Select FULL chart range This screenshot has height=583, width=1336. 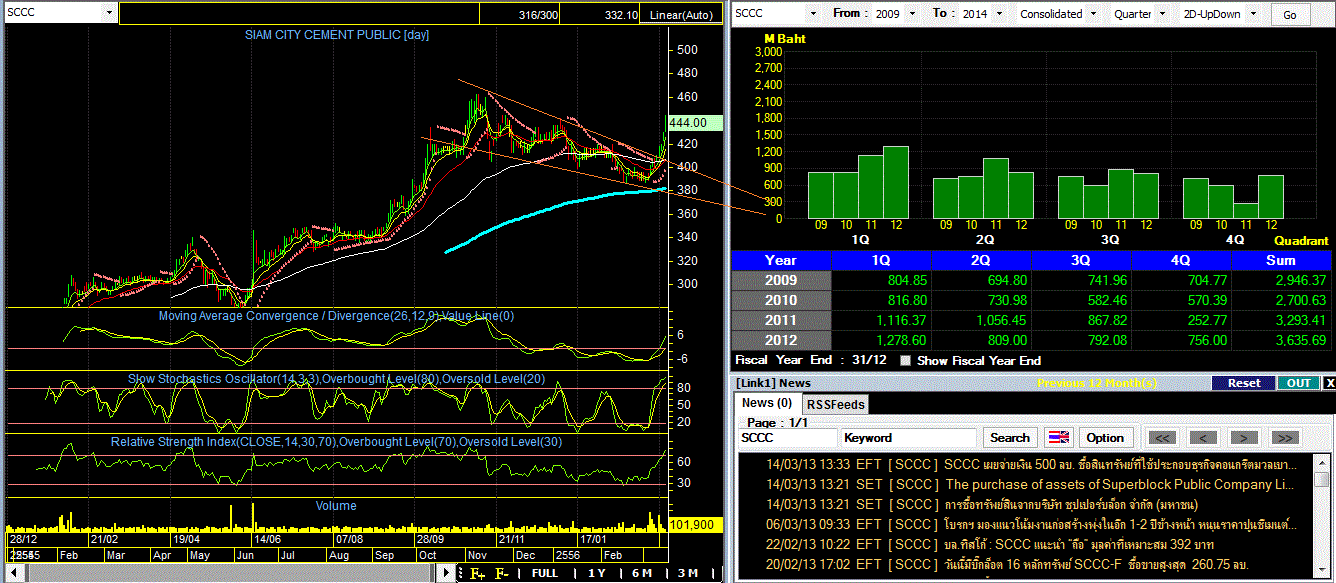point(545,573)
